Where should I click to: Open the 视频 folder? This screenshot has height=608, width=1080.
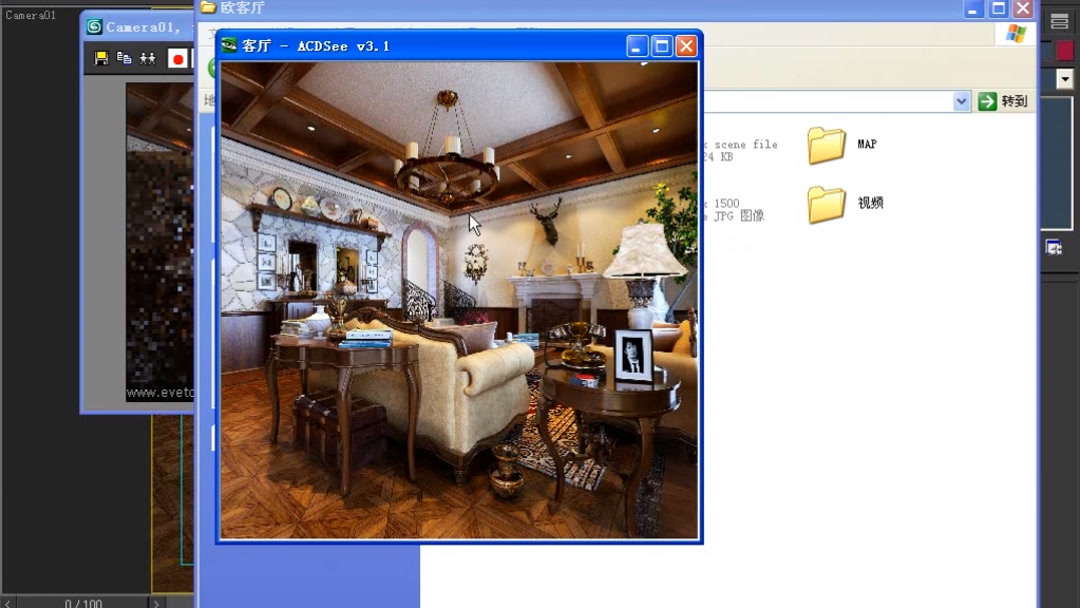coord(826,203)
